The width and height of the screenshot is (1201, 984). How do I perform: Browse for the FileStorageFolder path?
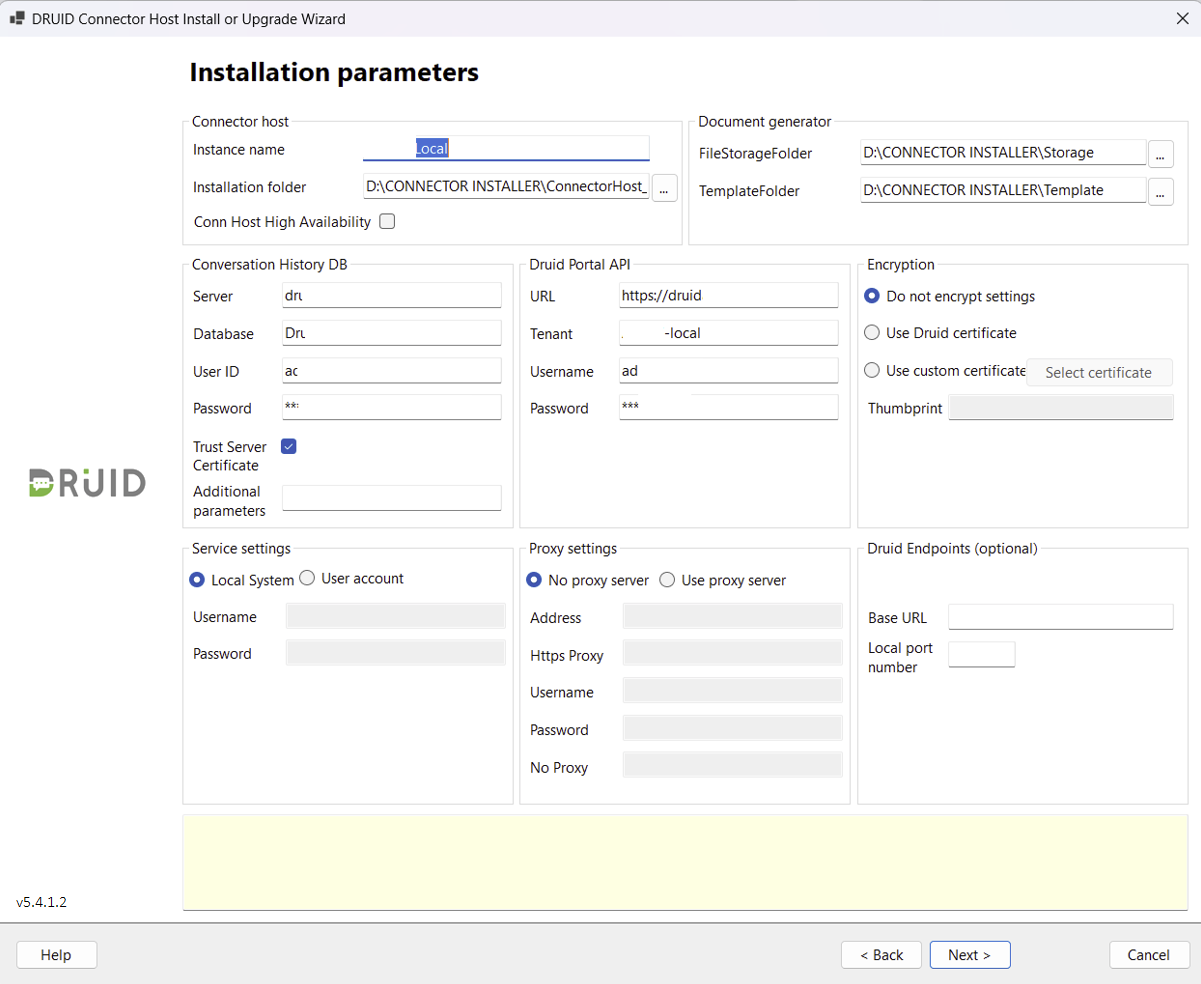point(1160,154)
